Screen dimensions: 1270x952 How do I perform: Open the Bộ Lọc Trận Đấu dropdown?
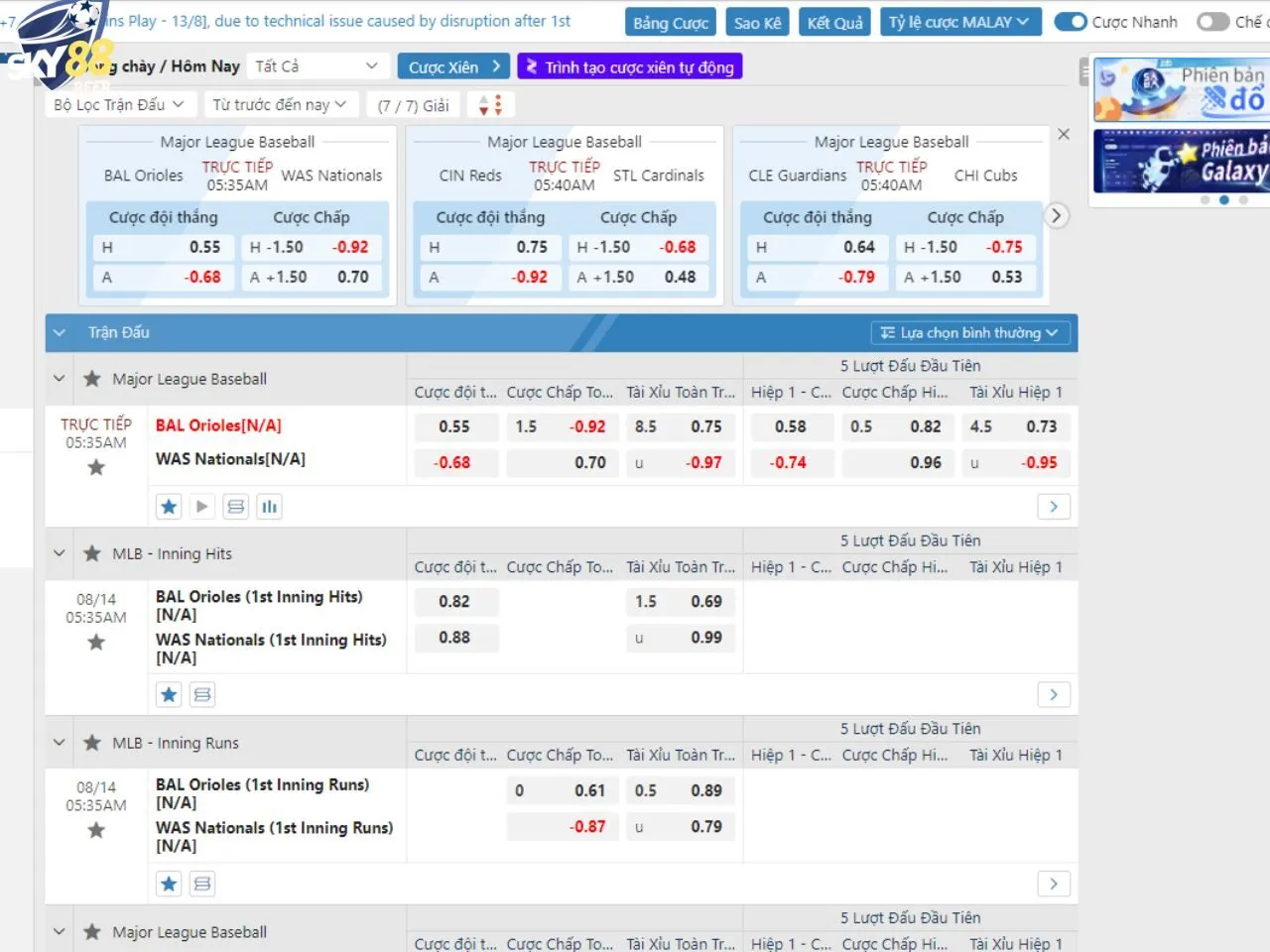tap(119, 104)
